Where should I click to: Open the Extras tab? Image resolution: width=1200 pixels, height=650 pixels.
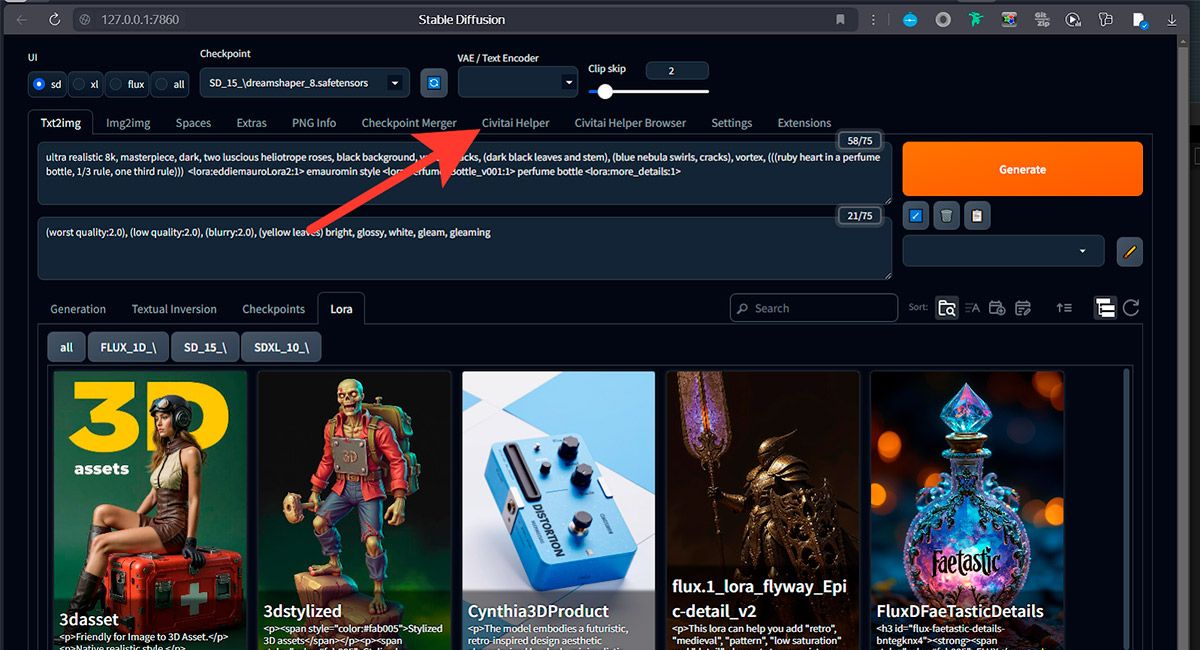coord(252,123)
